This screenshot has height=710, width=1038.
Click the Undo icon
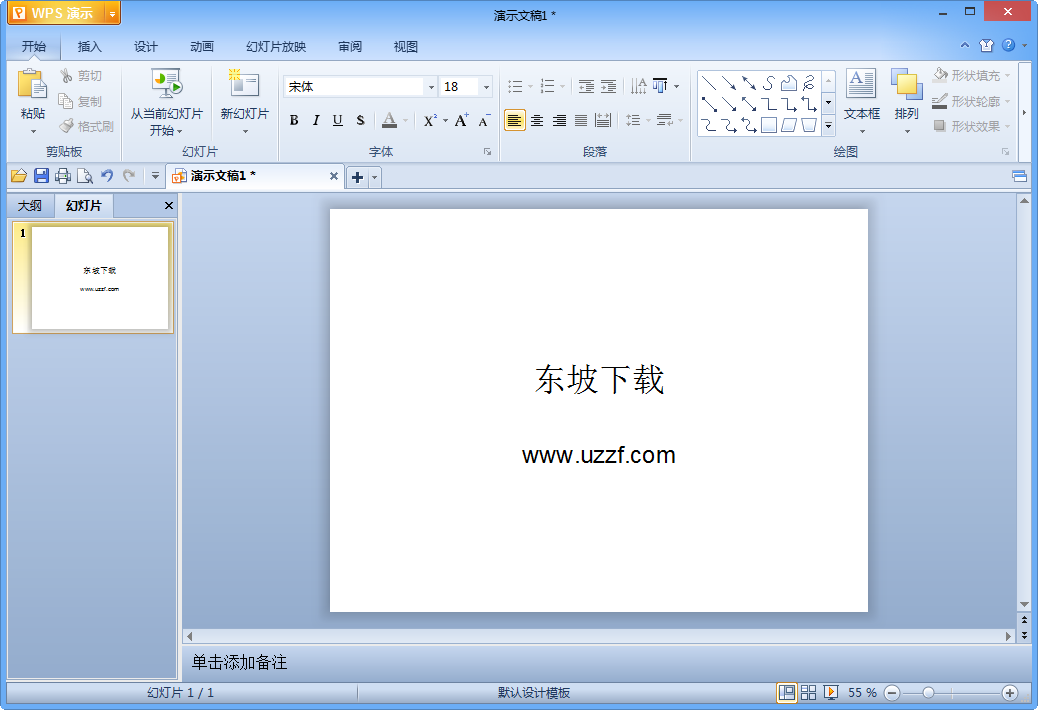pos(107,176)
